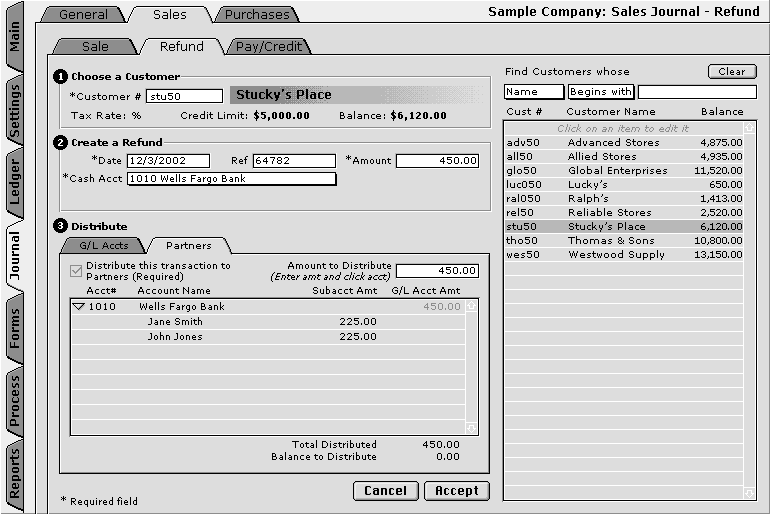The image size is (770, 514).
Task: Select customer wes50 Westwood Supply
Action: [x=624, y=254]
